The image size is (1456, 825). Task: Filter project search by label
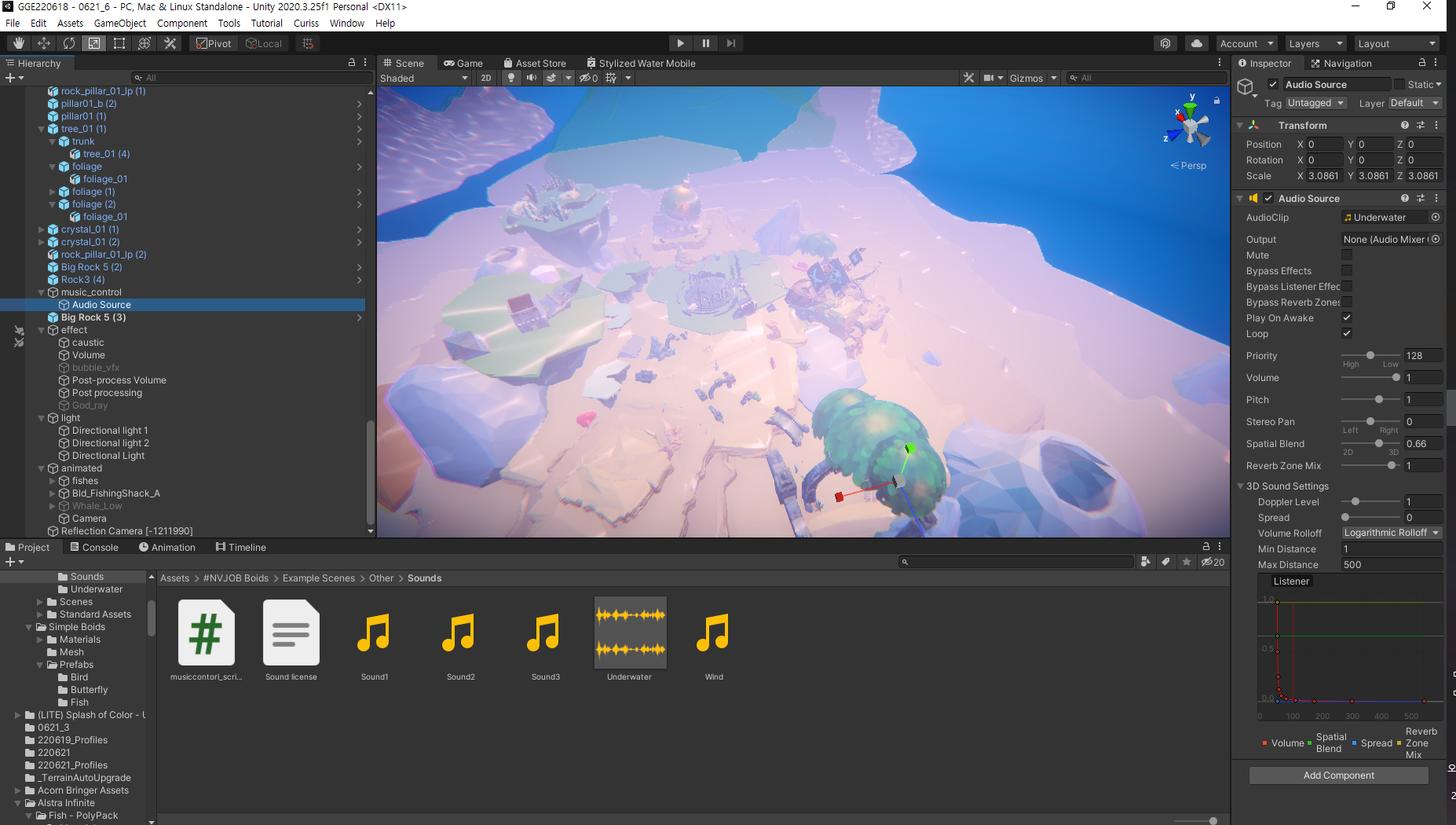[x=1166, y=561]
